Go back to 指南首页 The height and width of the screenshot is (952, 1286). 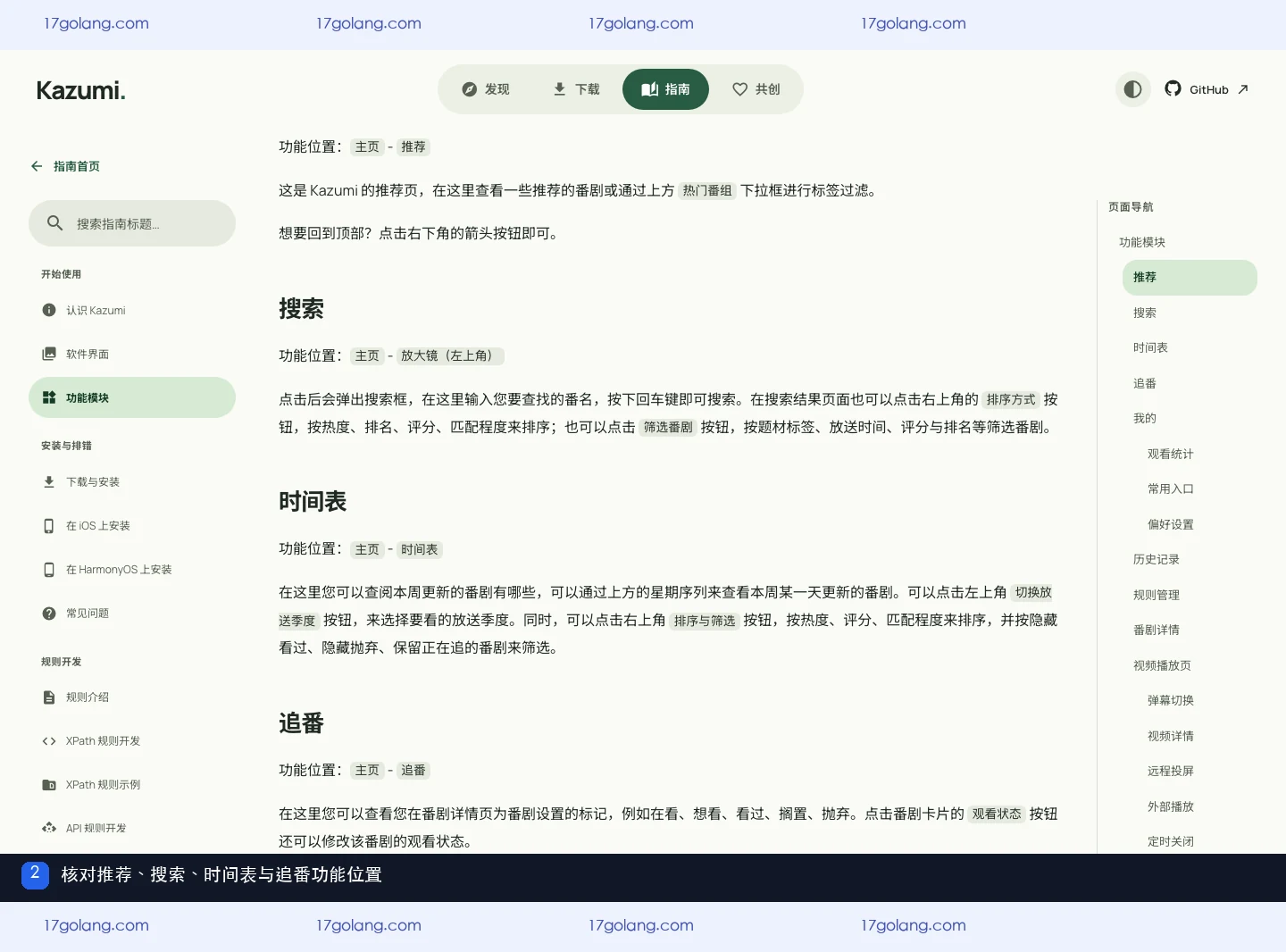point(65,166)
